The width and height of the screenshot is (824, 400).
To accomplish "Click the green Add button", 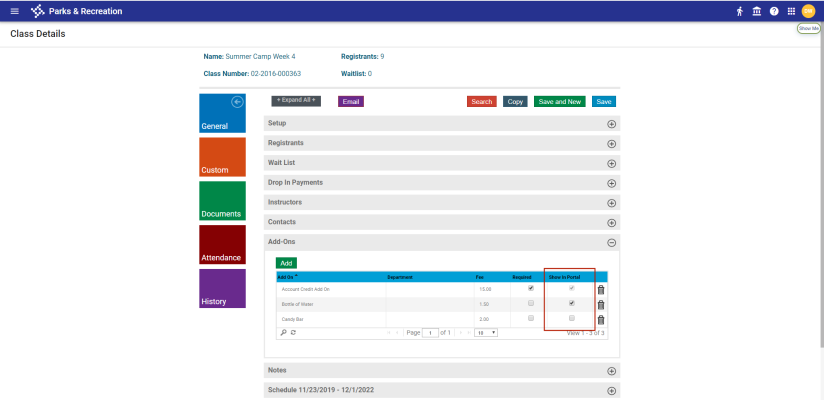I will click(x=286, y=263).
